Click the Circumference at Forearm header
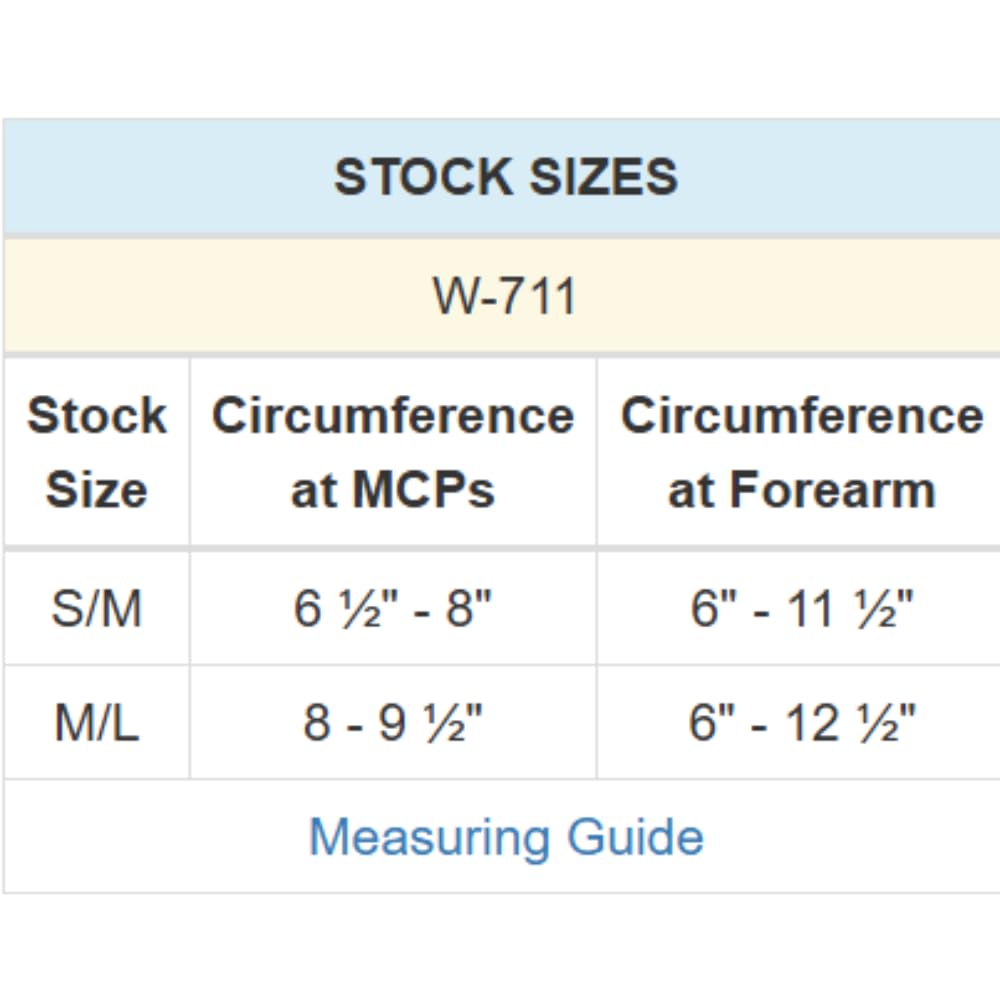 click(801, 452)
